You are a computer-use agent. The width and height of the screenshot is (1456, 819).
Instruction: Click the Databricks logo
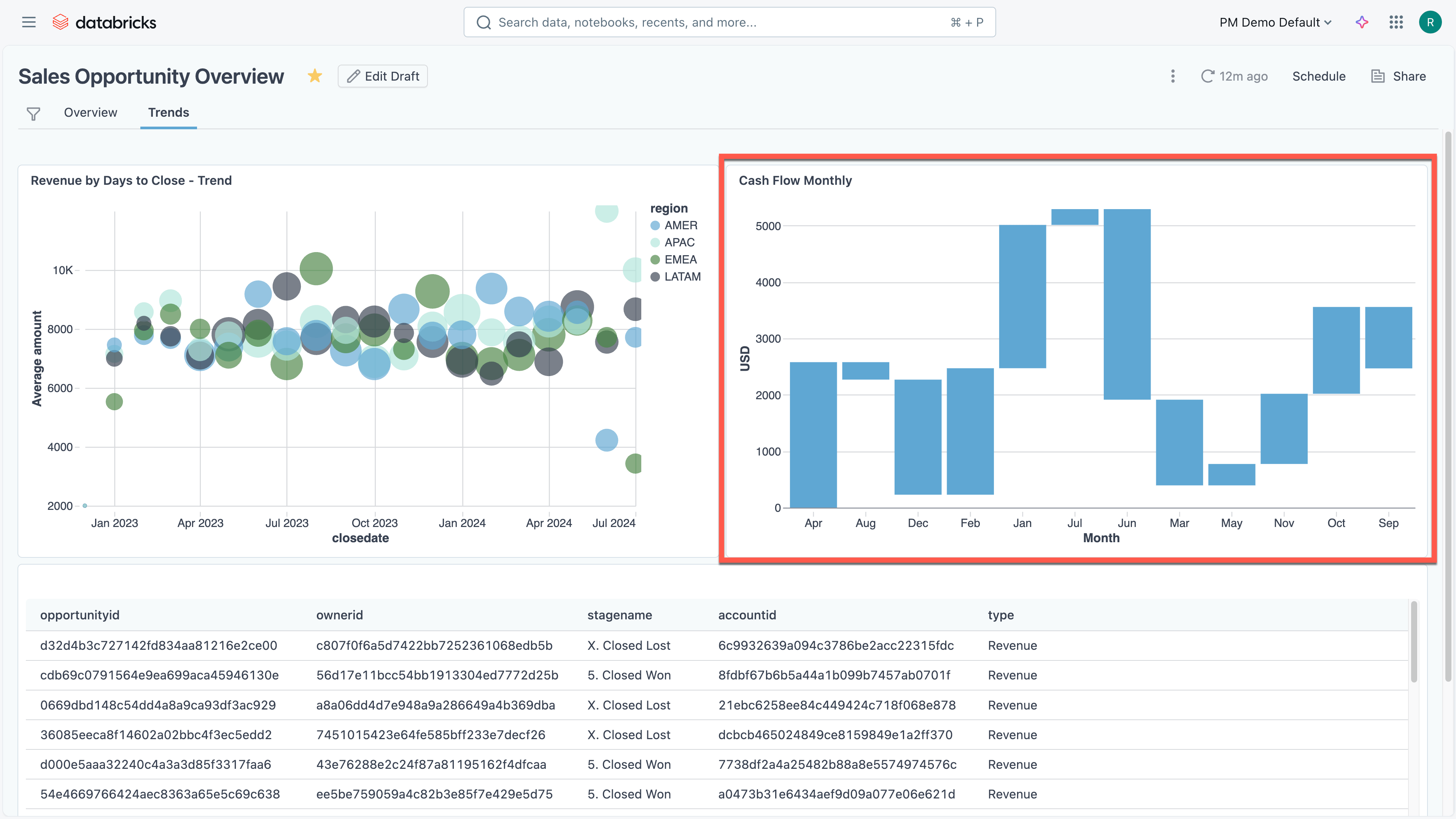(105, 22)
